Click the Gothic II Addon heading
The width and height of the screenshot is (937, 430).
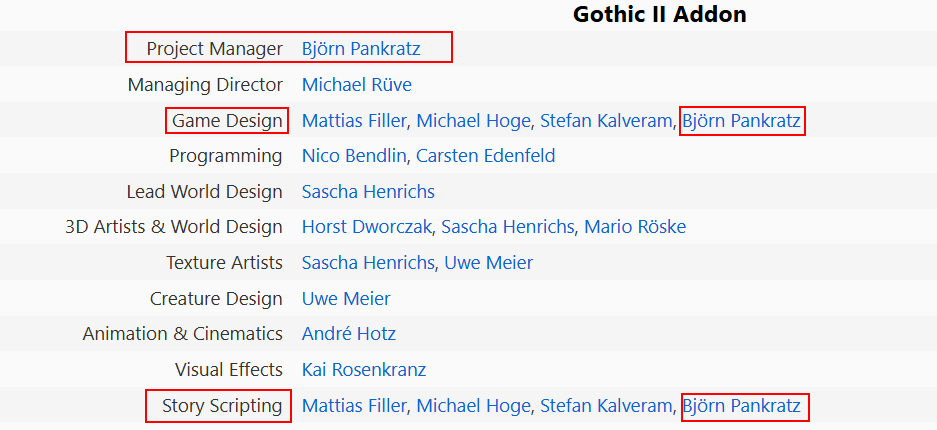(x=659, y=15)
